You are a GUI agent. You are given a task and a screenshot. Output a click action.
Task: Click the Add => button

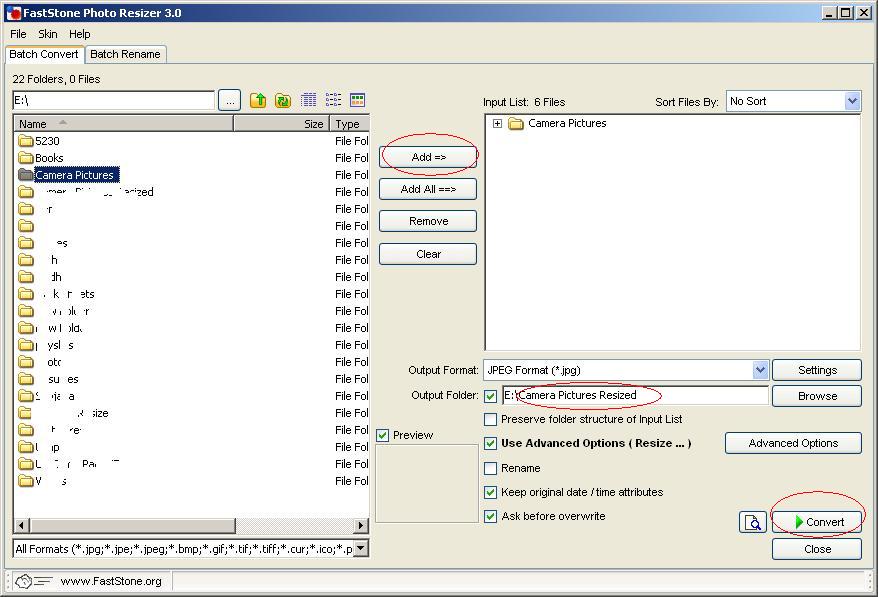click(428, 157)
